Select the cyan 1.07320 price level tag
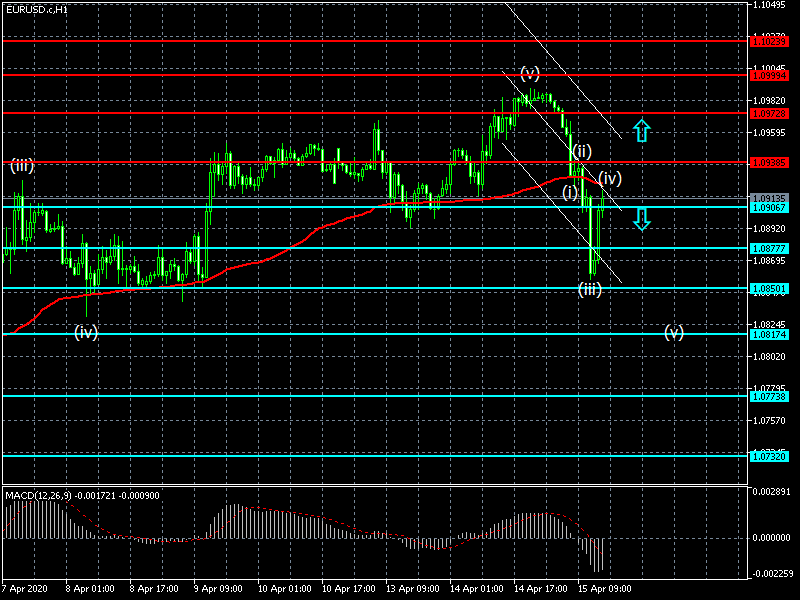Viewport: 800px width, 600px height. pos(768,456)
